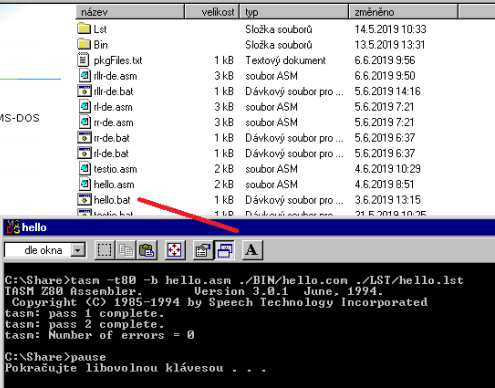Screen dimensions: 495x388
Task: Click the Mark selection toolbar icon
Action: click(x=104, y=250)
